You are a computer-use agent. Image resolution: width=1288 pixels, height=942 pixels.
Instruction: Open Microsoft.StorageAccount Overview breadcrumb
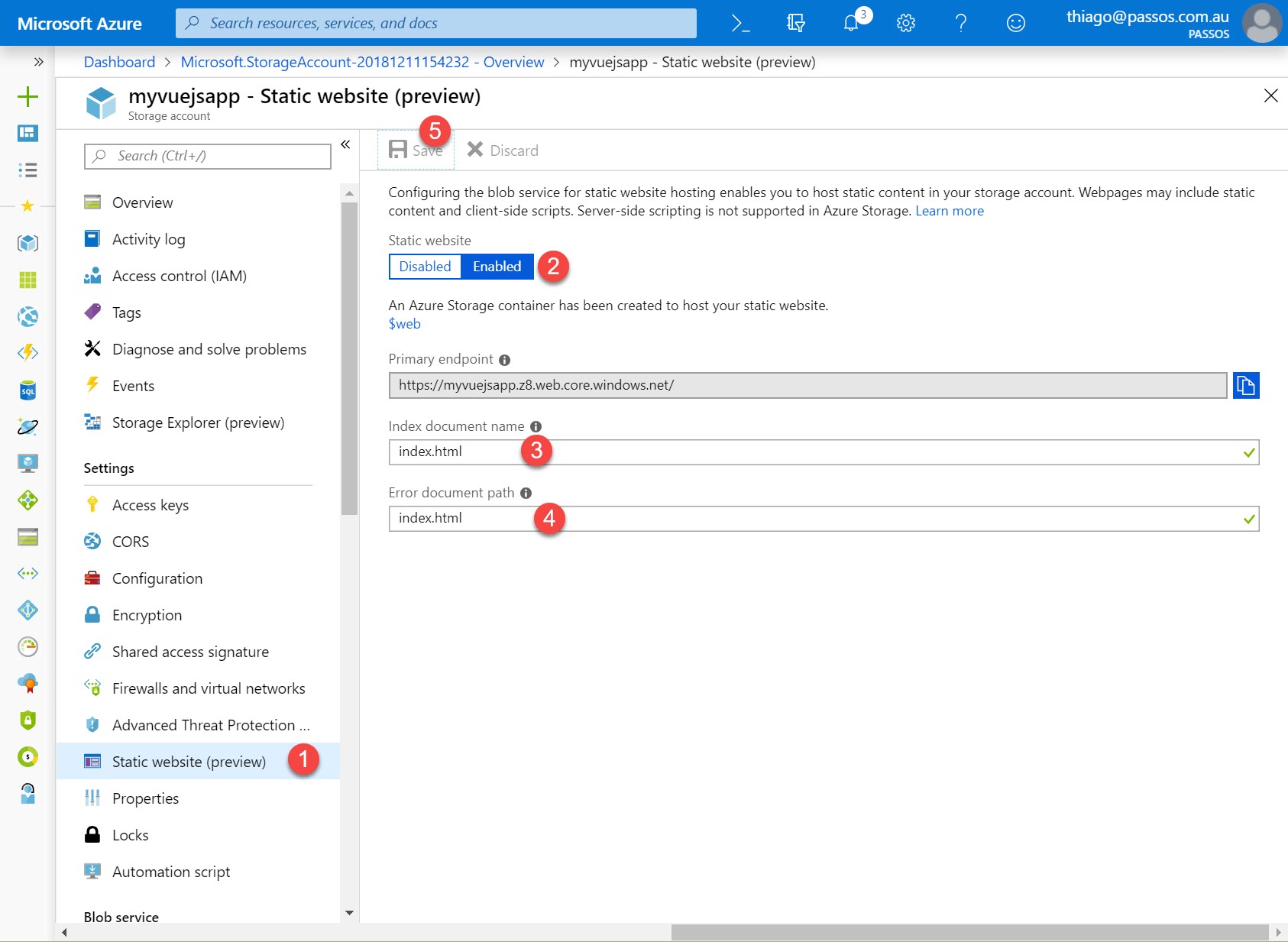[x=362, y=62]
